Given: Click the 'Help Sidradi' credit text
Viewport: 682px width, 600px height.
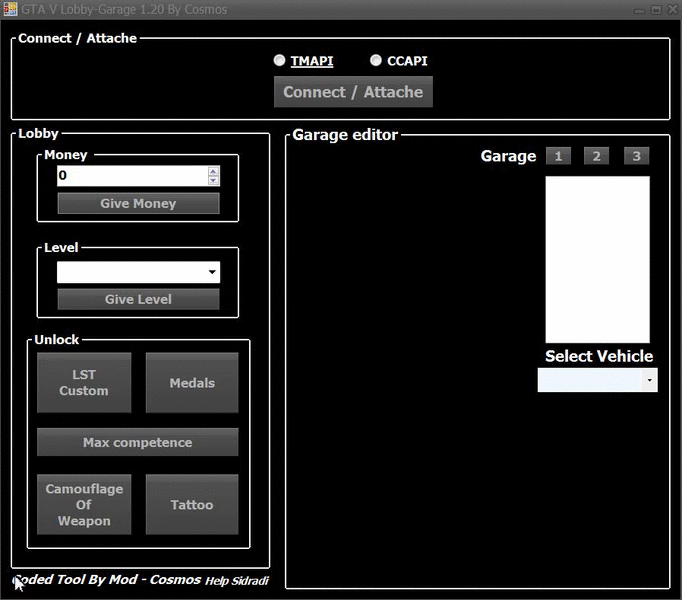Looking at the screenshot, I should (x=237, y=581).
